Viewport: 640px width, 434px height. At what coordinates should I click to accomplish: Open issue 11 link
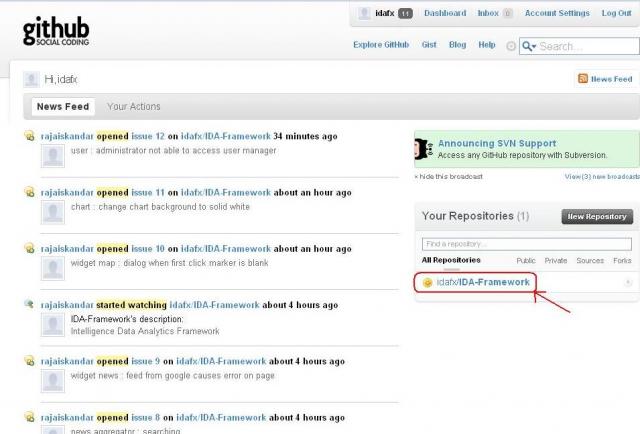[148, 192]
